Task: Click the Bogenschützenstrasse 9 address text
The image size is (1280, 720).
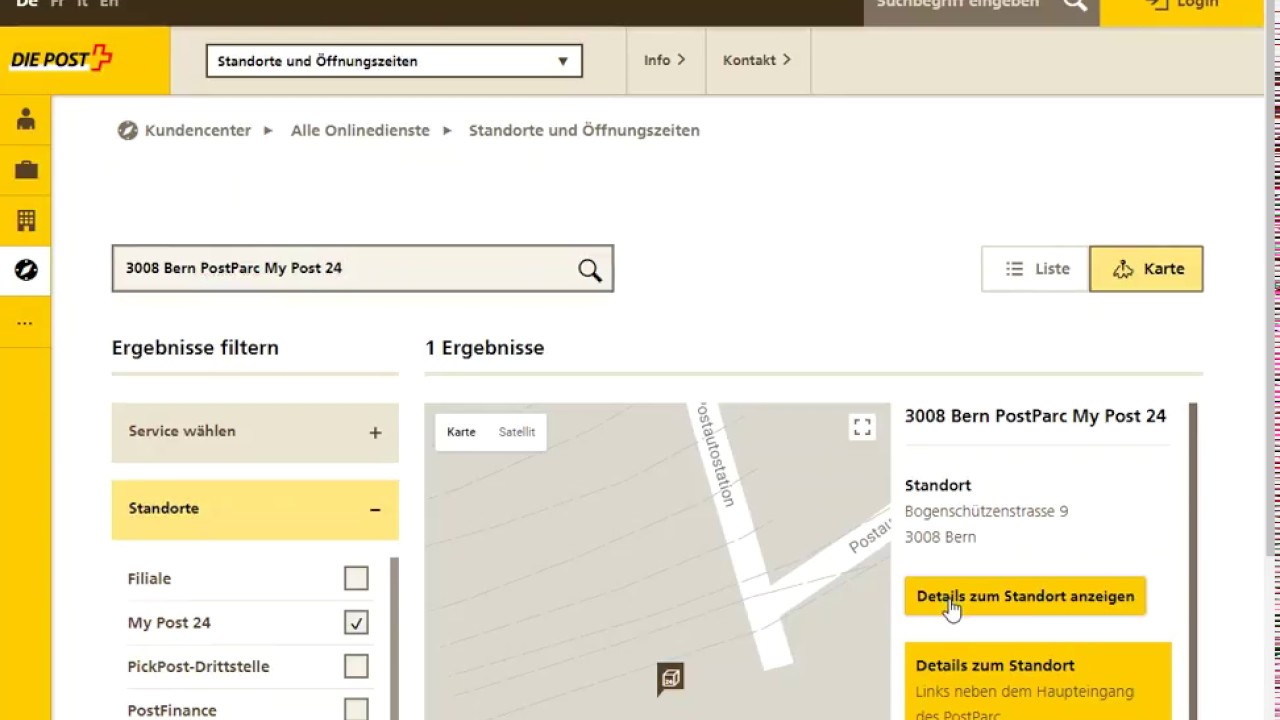Action: pos(986,511)
